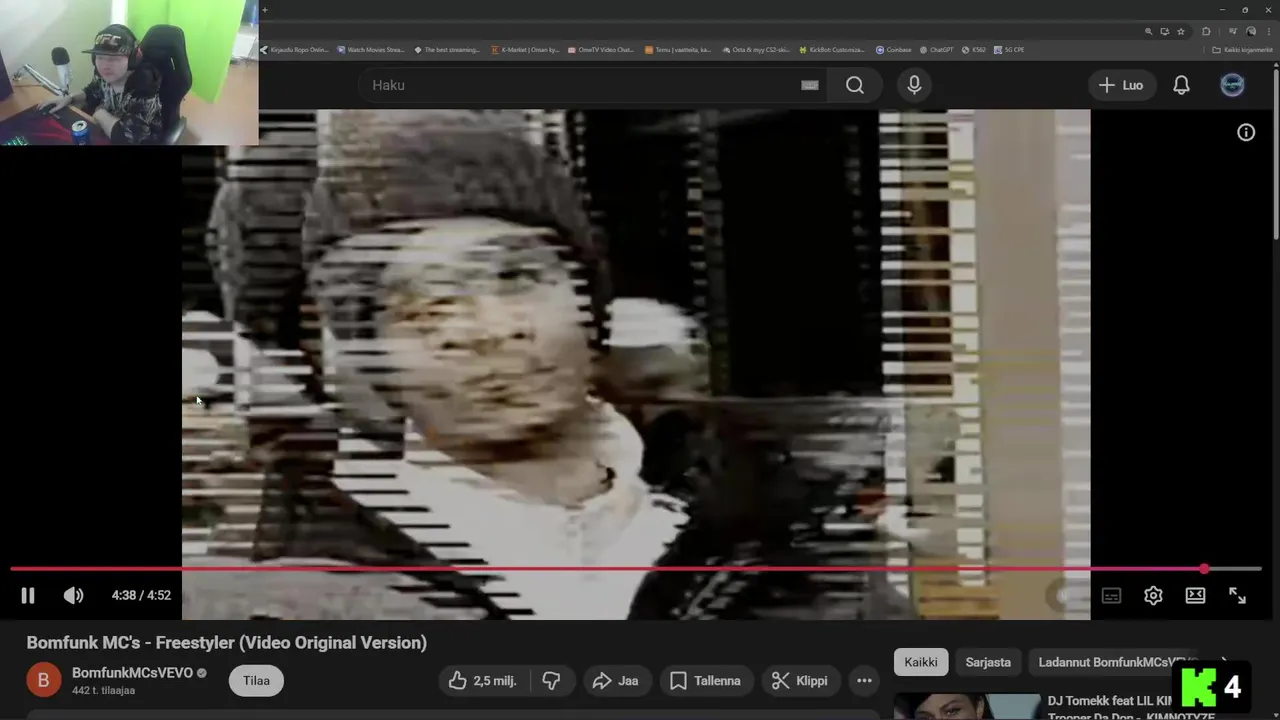The image size is (1280, 720).
Task: Open OmeTV Video Chat bookmark
Action: [x=601, y=49]
